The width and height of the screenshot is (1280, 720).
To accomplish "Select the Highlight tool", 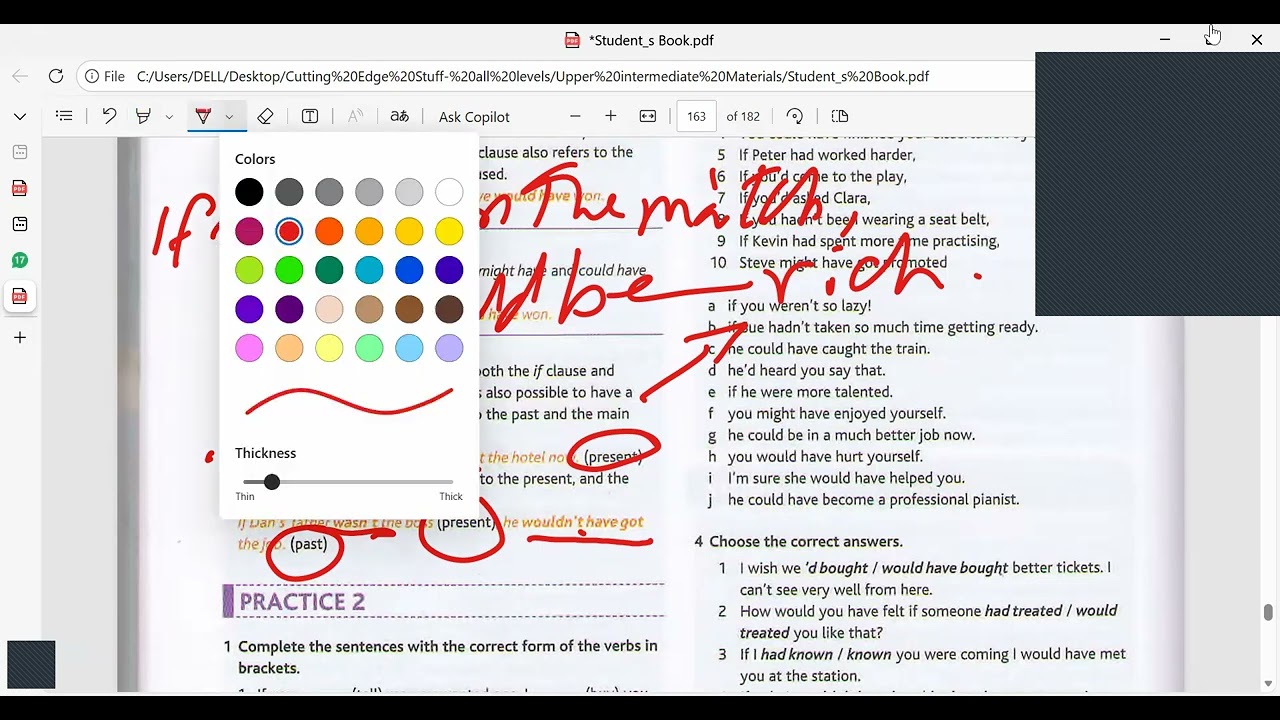I will tap(143, 116).
